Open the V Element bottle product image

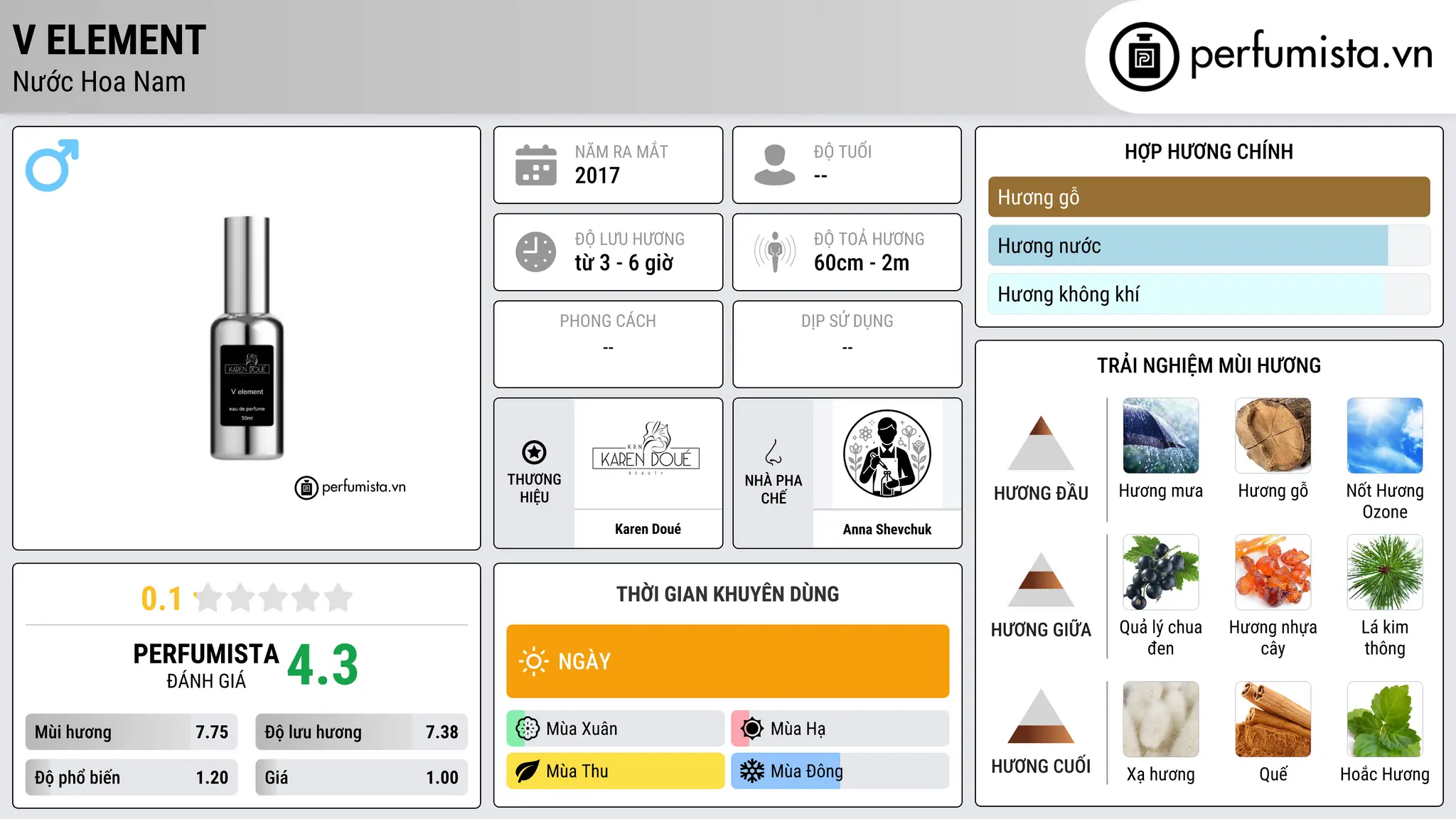247,338
